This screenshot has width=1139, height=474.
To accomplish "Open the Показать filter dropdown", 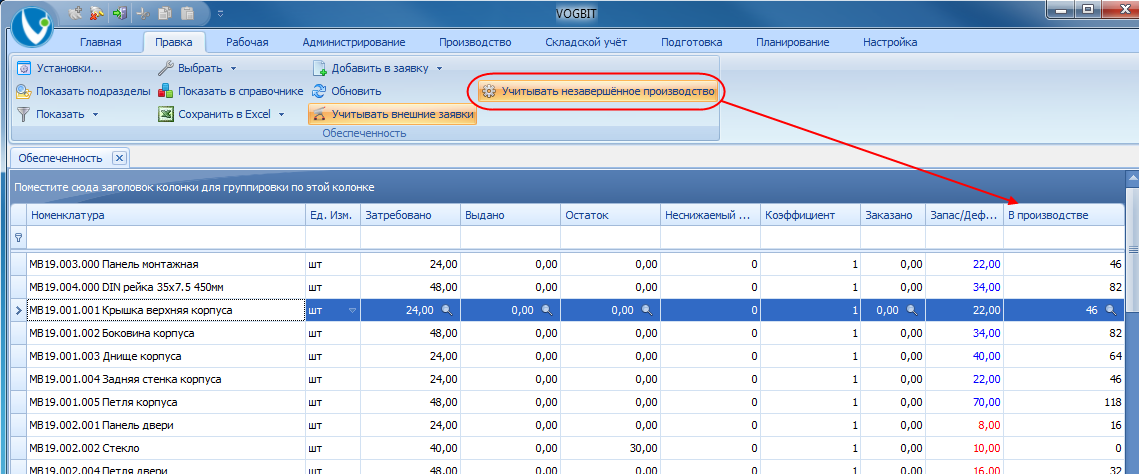I will point(58,114).
